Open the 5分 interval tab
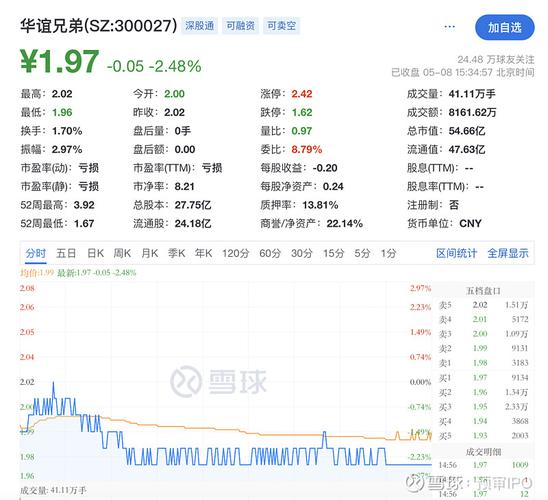This screenshot has height=500, width=548. coord(362,253)
